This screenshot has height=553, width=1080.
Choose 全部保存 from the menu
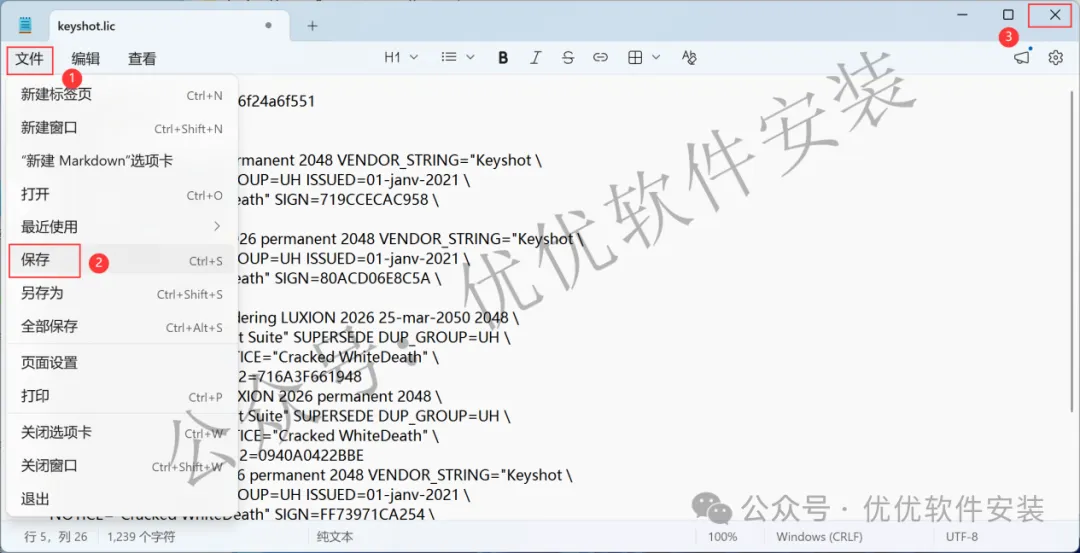tap(122, 327)
